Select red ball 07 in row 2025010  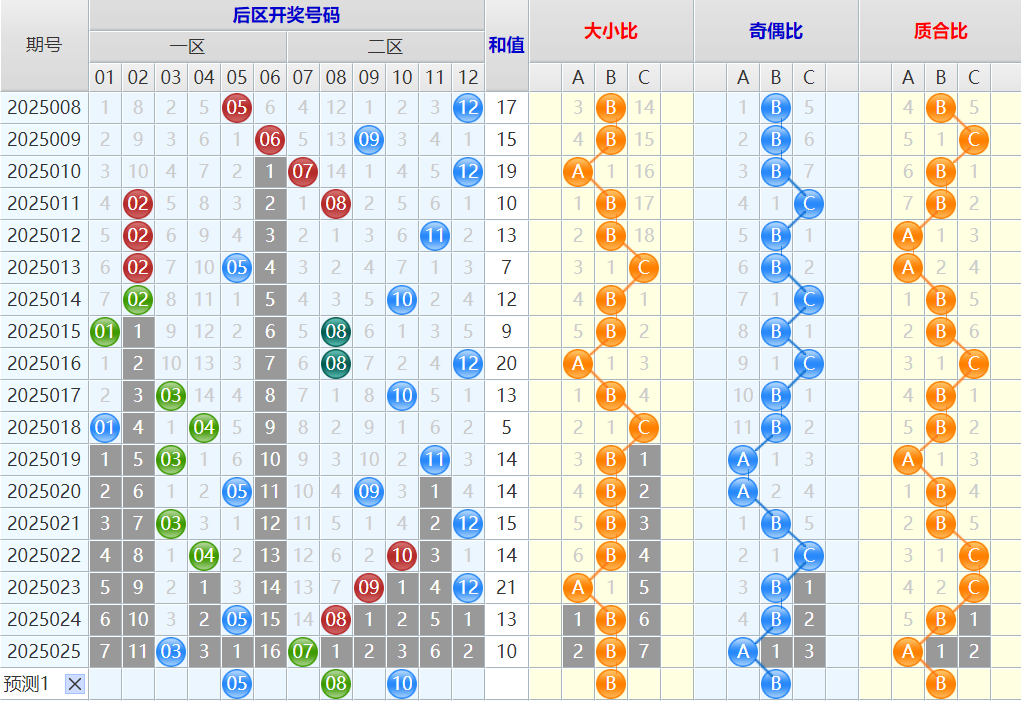pyautogui.click(x=303, y=171)
